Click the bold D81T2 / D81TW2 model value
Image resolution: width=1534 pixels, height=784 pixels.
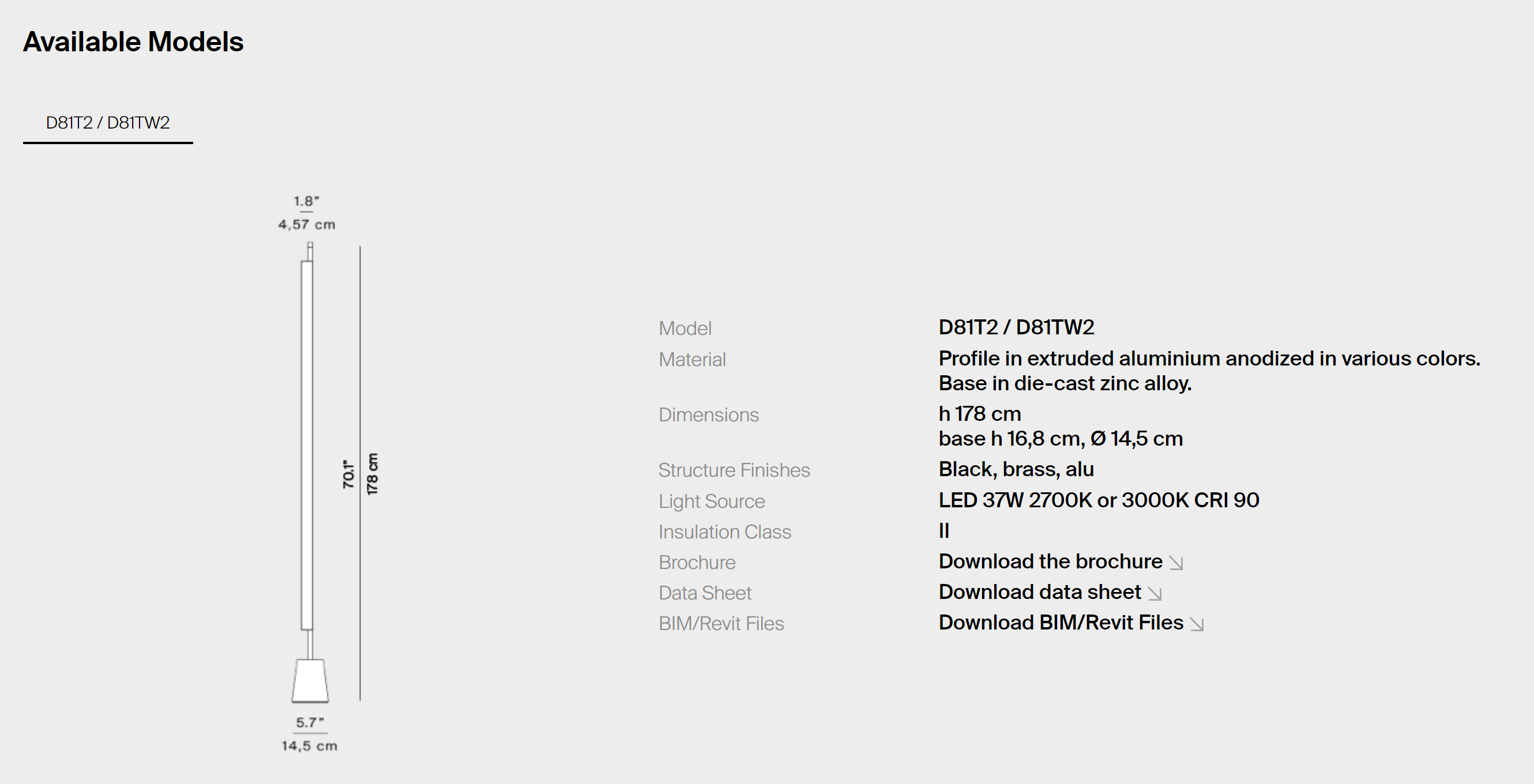click(x=1016, y=327)
